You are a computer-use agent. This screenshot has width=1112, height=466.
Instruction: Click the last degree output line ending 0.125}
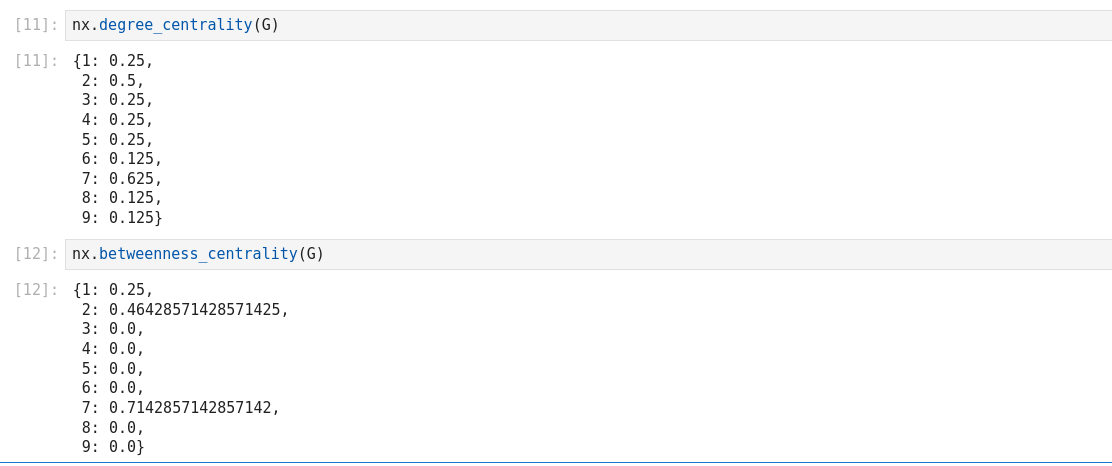(122, 218)
